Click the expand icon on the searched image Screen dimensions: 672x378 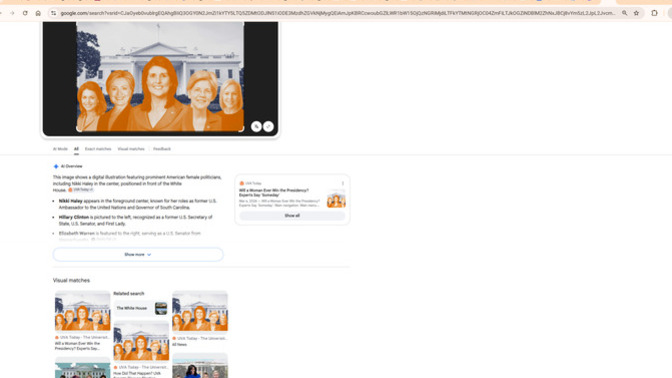(x=268, y=126)
